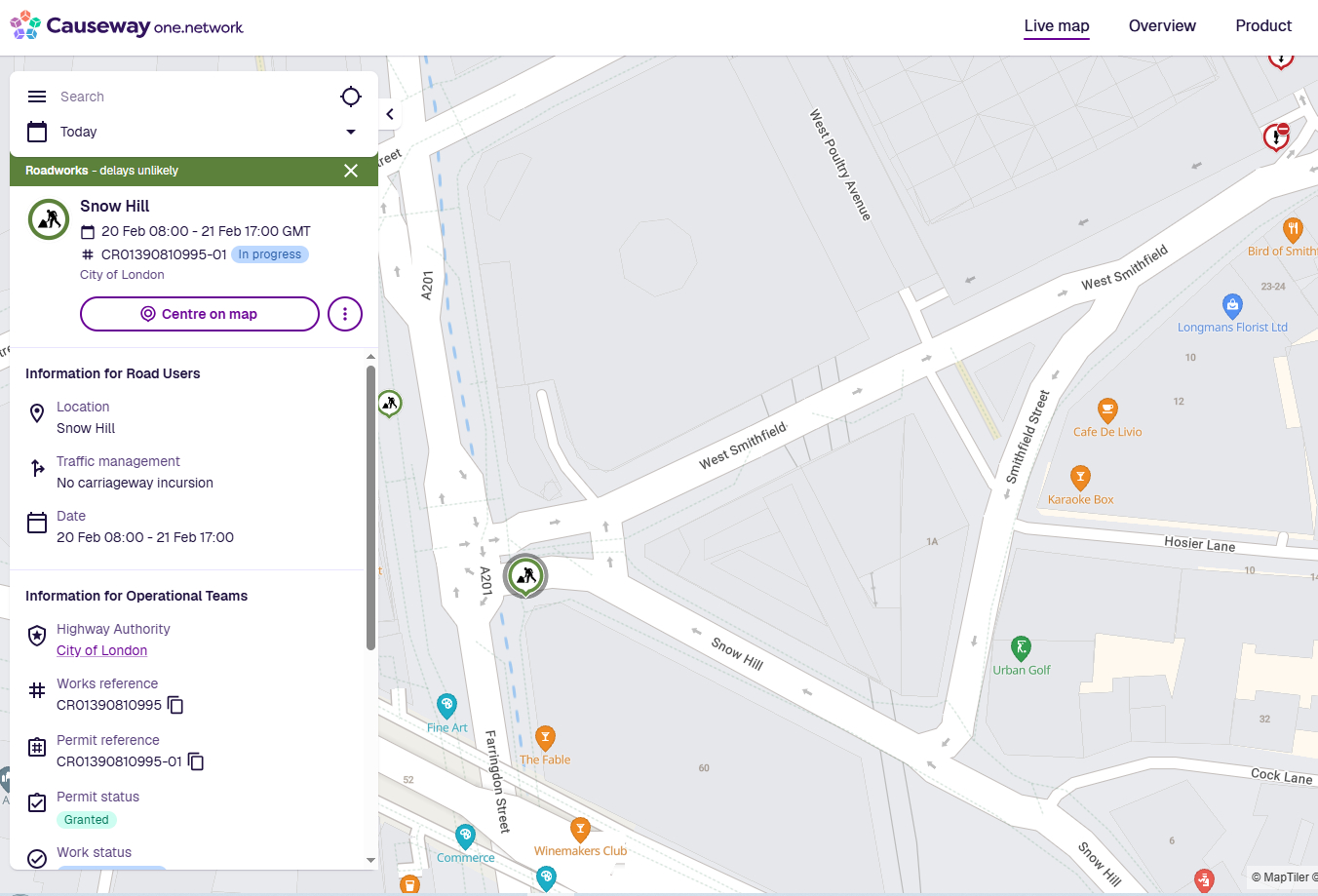This screenshot has width=1318, height=896.
Task: Open the Product menu item
Action: (x=1263, y=26)
